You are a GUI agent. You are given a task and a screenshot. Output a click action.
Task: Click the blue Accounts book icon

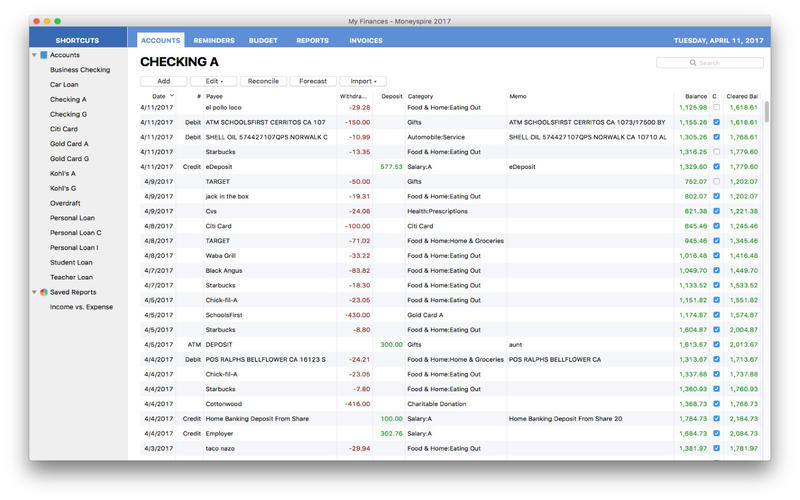coord(44,55)
